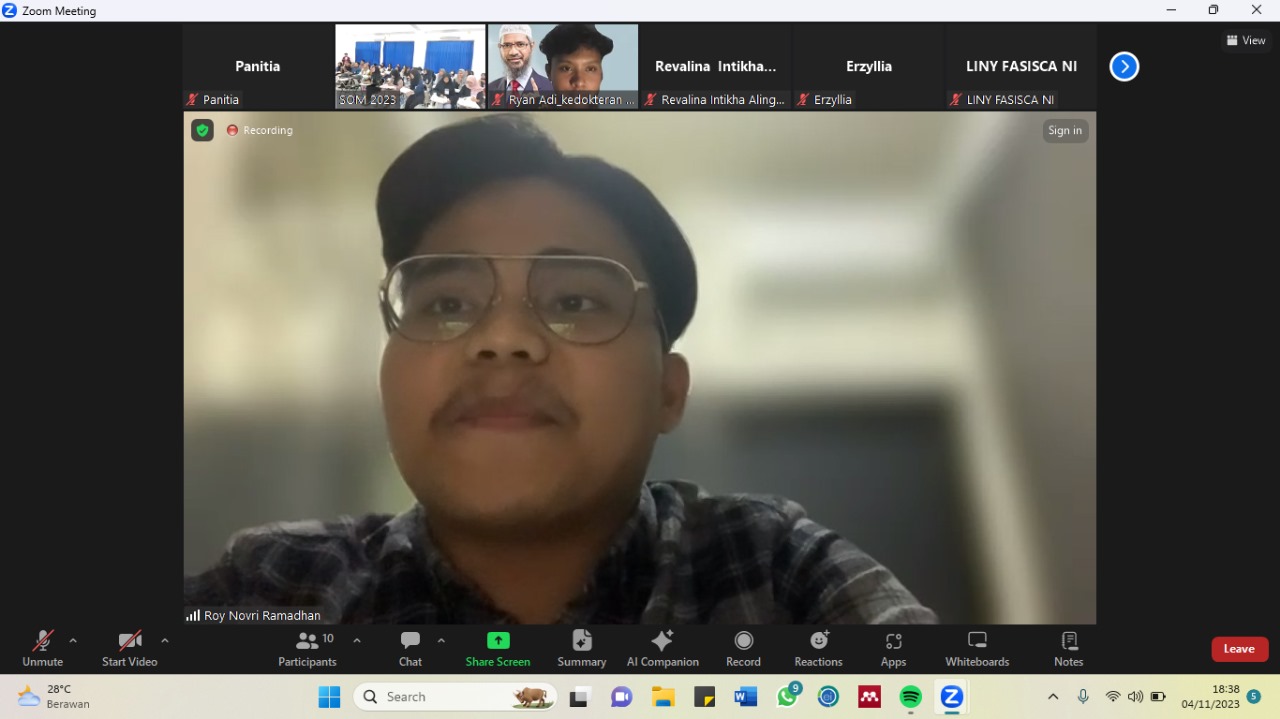Open the View layout menu
The image size is (1280, 719).
coord(1246,41)
